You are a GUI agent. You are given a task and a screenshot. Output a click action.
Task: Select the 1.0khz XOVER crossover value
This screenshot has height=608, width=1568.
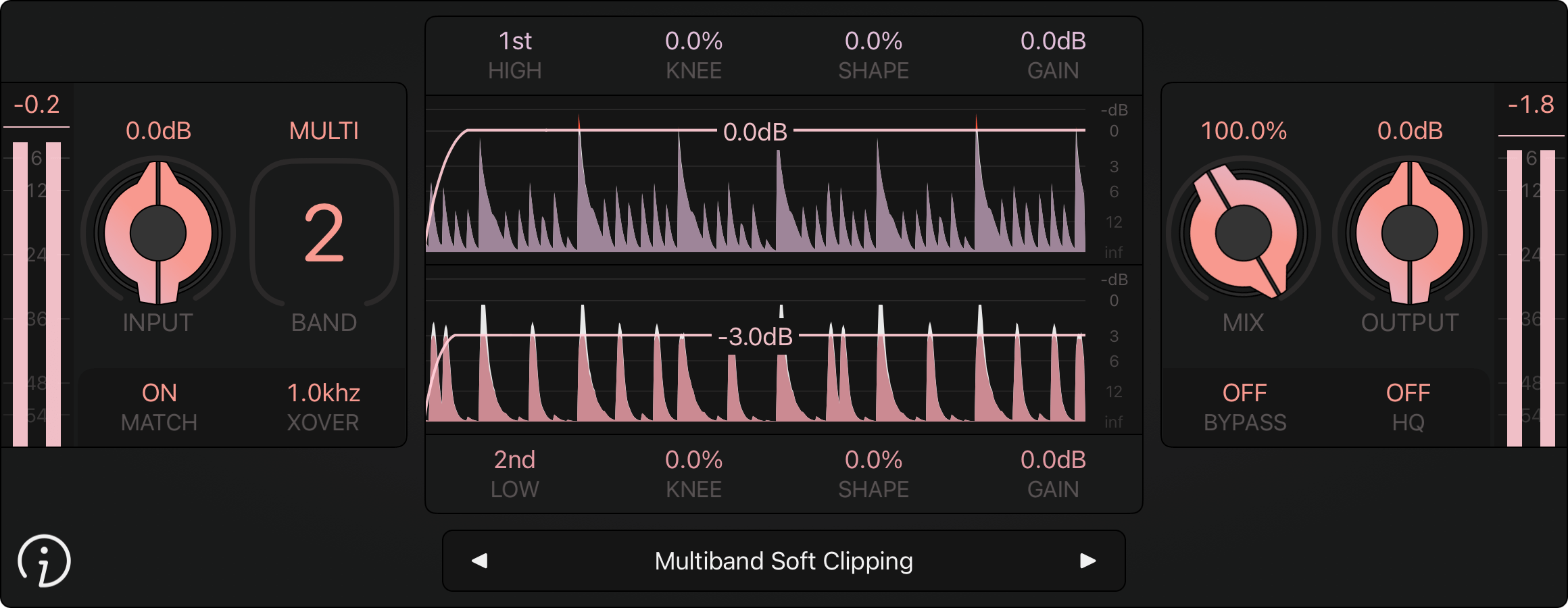tap(324, 407)
